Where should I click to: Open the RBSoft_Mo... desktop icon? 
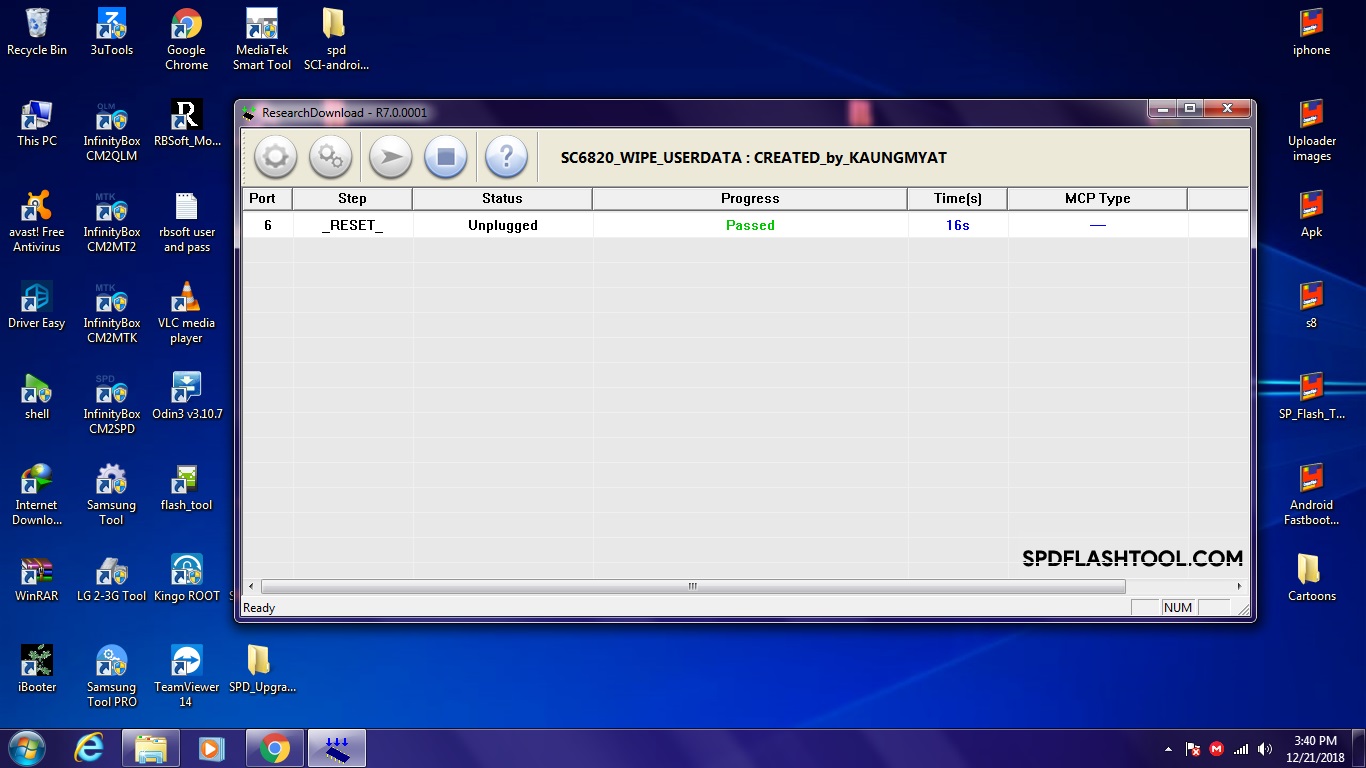pos(187,123)
